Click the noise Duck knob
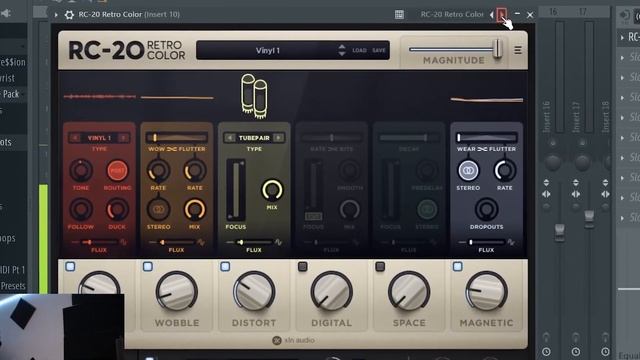Viewport: 640px width, 360px height. click(117, 209)
